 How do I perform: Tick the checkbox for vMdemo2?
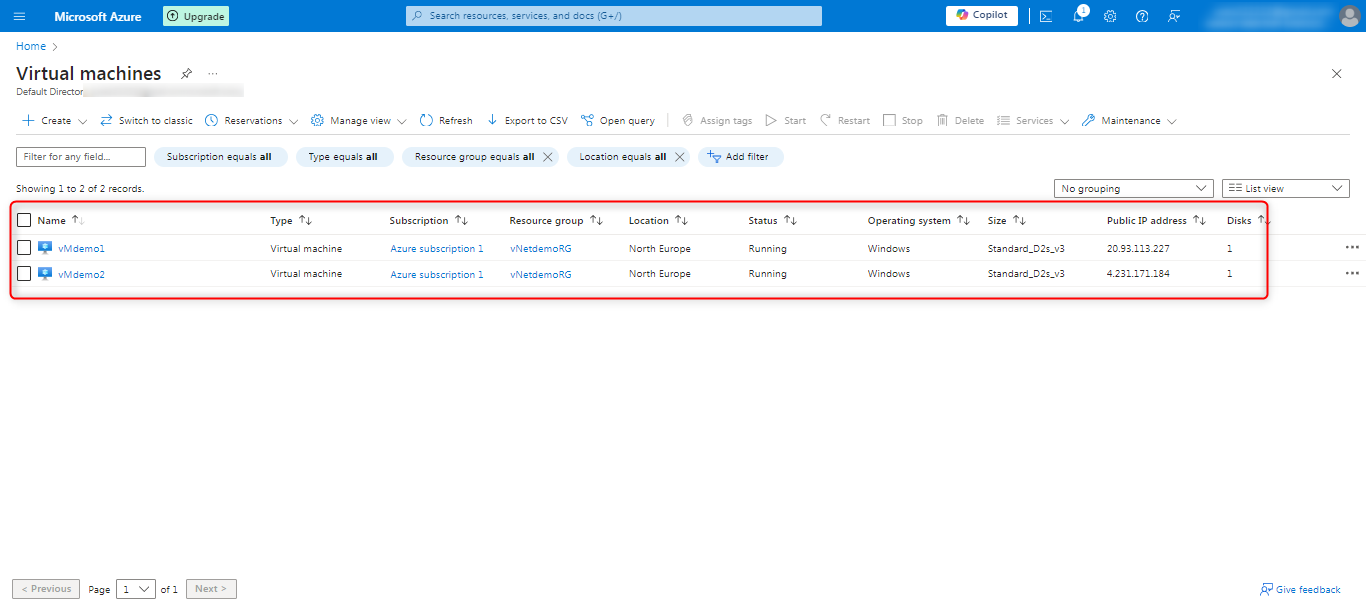pyautogui.click(x=24, y=274)
